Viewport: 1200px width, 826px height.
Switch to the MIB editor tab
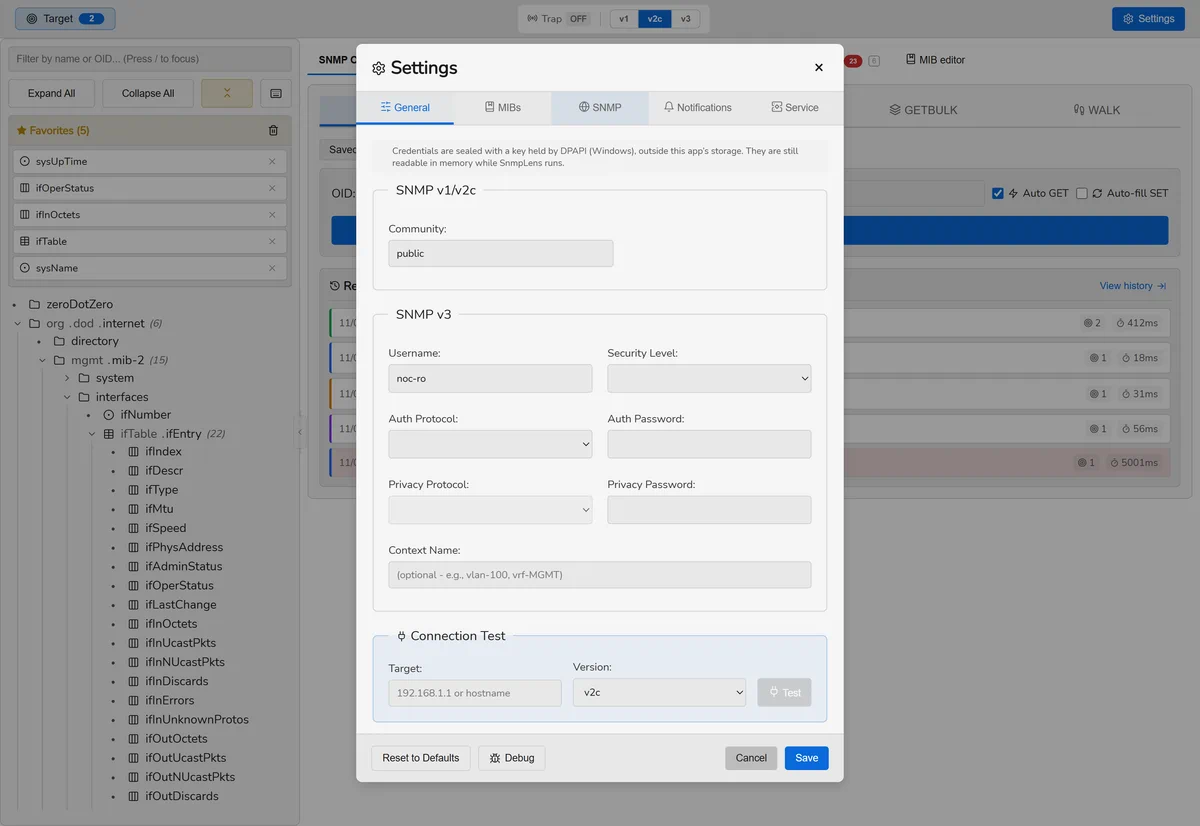936,60
